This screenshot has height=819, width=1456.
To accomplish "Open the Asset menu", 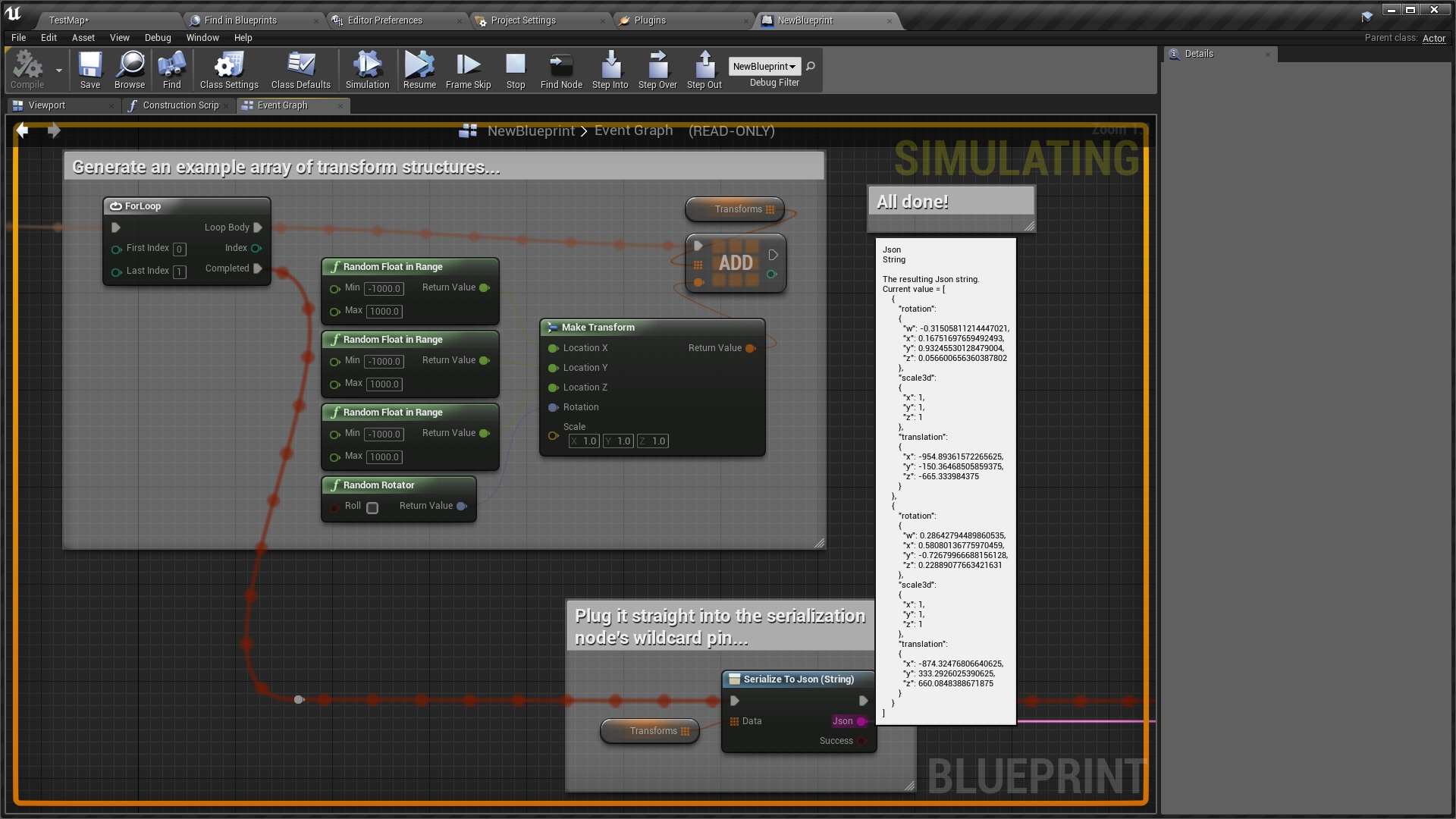I will point(83,38).
